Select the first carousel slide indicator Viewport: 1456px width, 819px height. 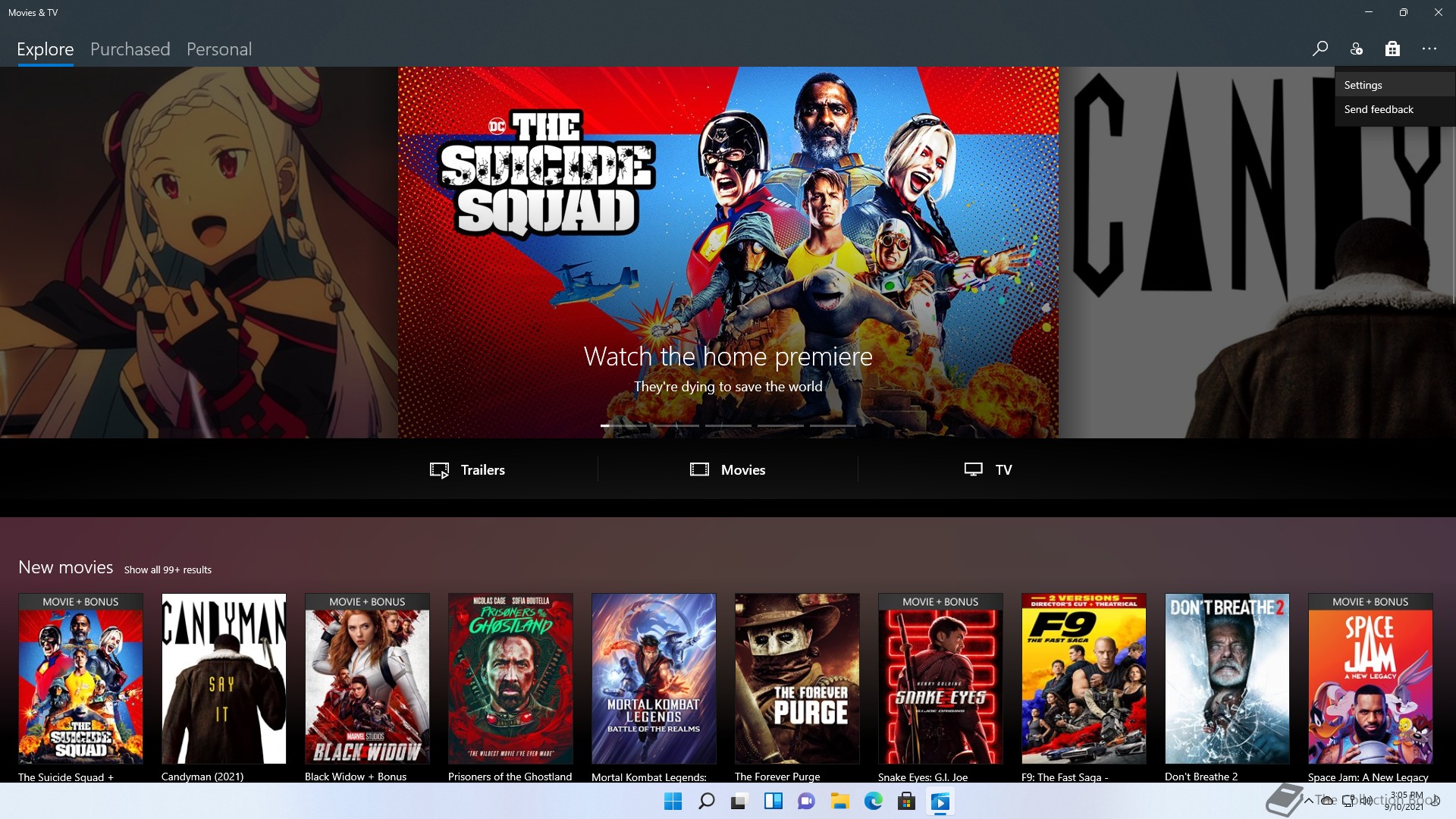coord(623,425)
